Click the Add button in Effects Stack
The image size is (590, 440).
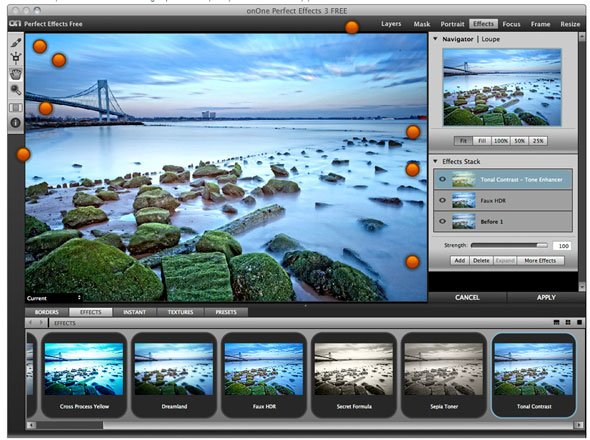pyautogui.click(x=460, y=260)
